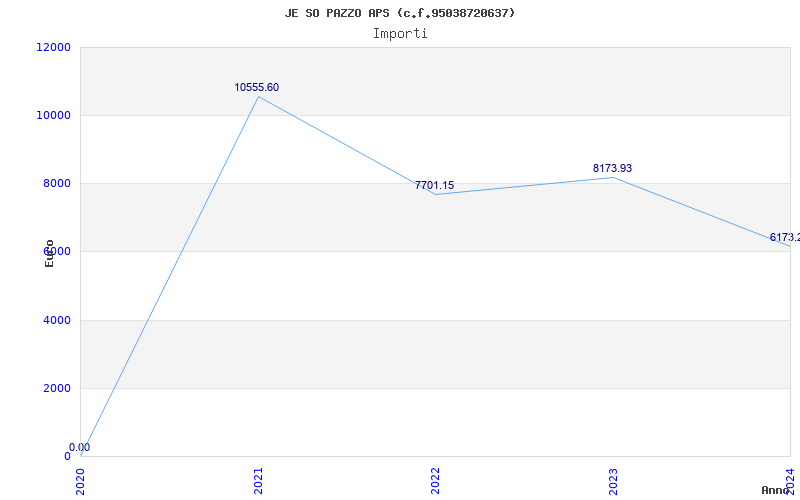This screenshot has width=800, height=500.
Task: Select the 2023 x-axis label
Action: pos(613,480)
